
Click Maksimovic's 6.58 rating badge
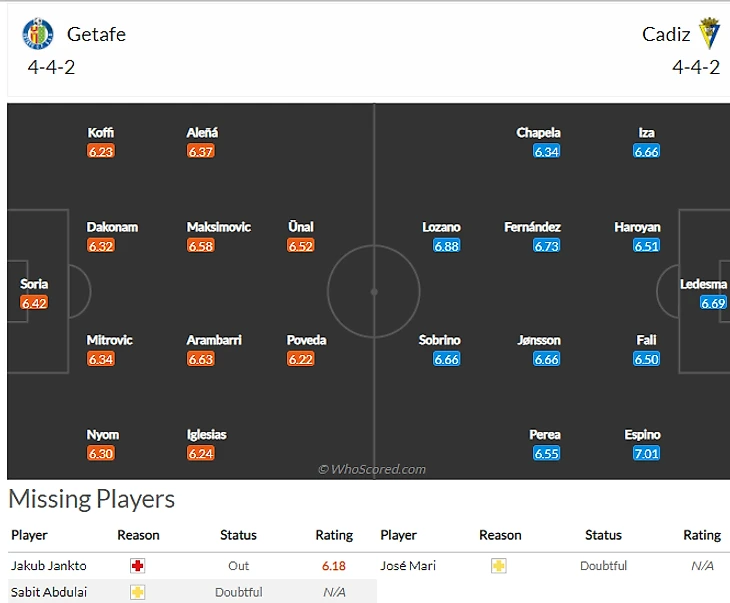pos(201,246)
